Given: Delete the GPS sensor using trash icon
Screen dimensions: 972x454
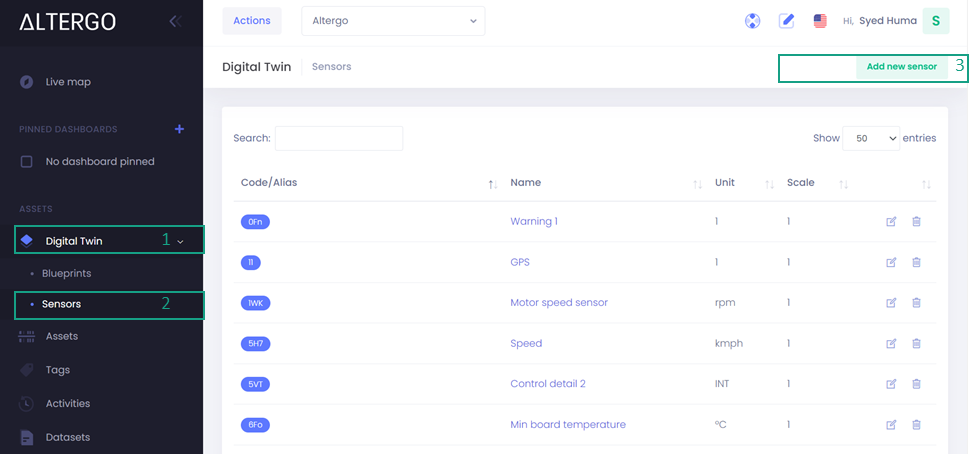Looking at the screenshot, I should [916, 262].
